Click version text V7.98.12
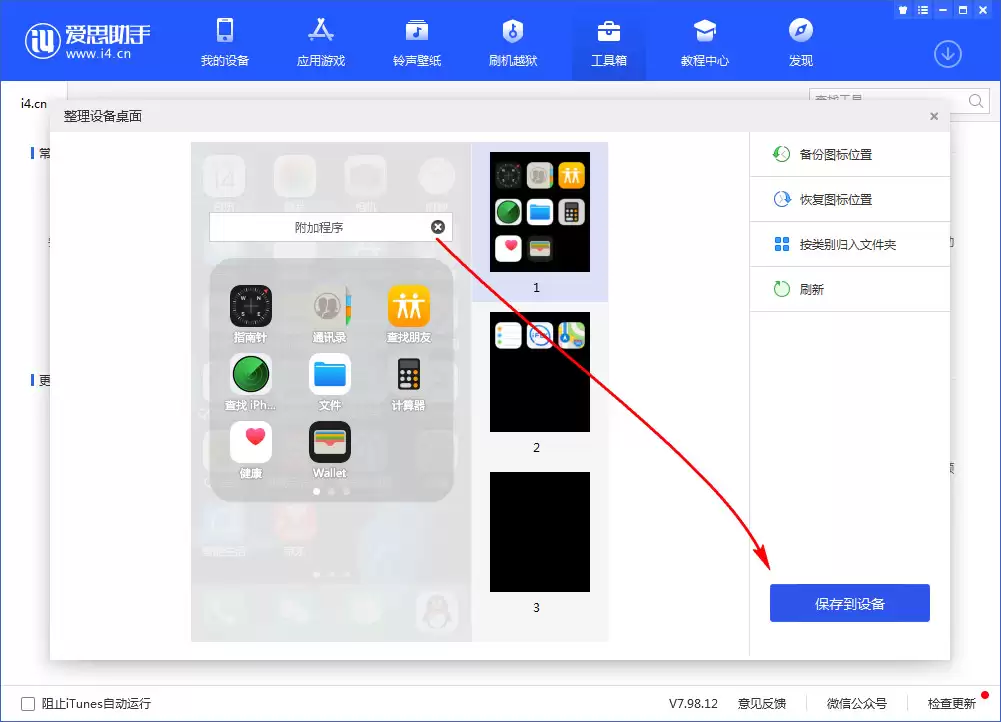 [693, 703]
